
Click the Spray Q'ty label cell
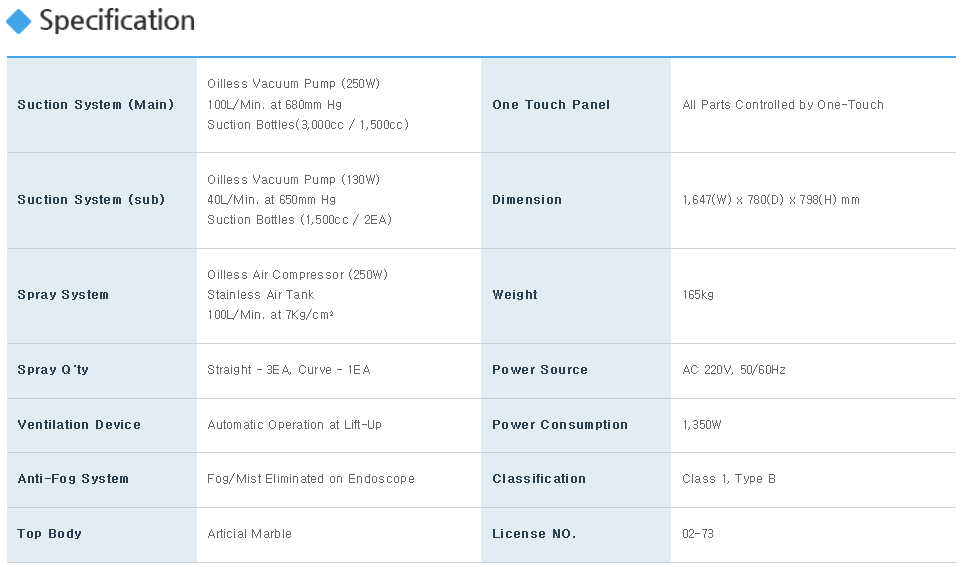(53, 370)
